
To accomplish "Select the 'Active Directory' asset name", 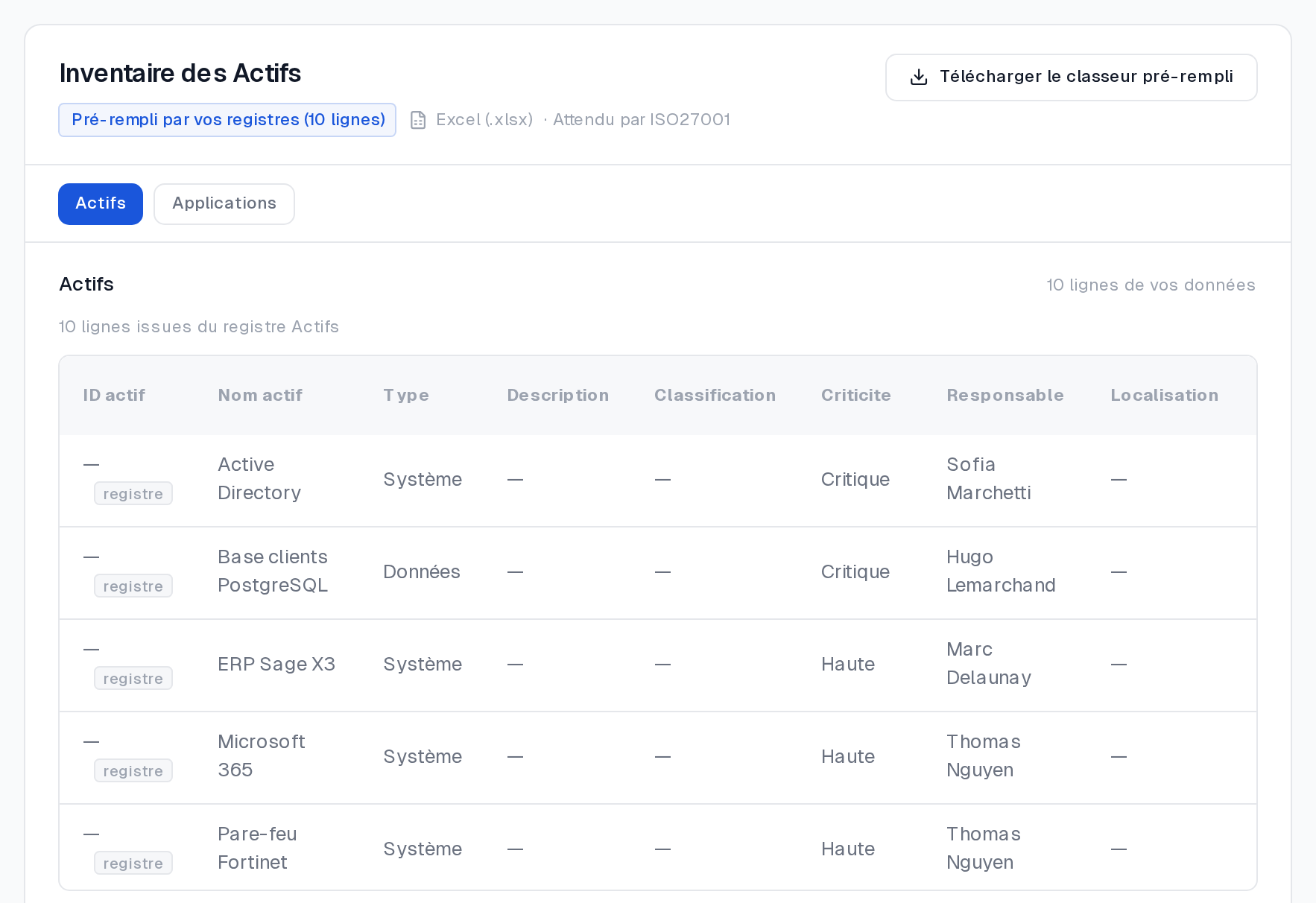I will point(259,478).
